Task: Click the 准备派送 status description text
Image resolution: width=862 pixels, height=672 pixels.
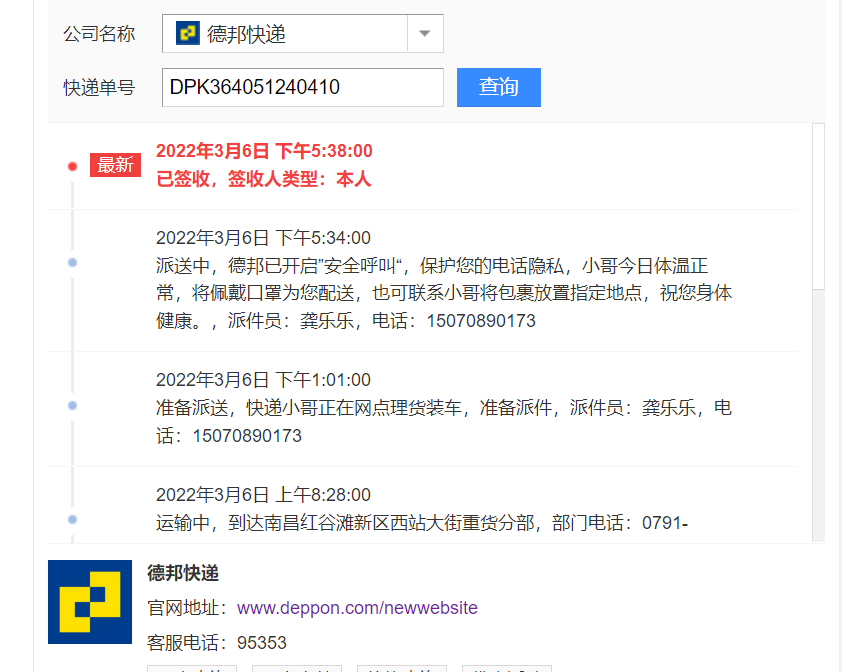Action: [444, 421]
